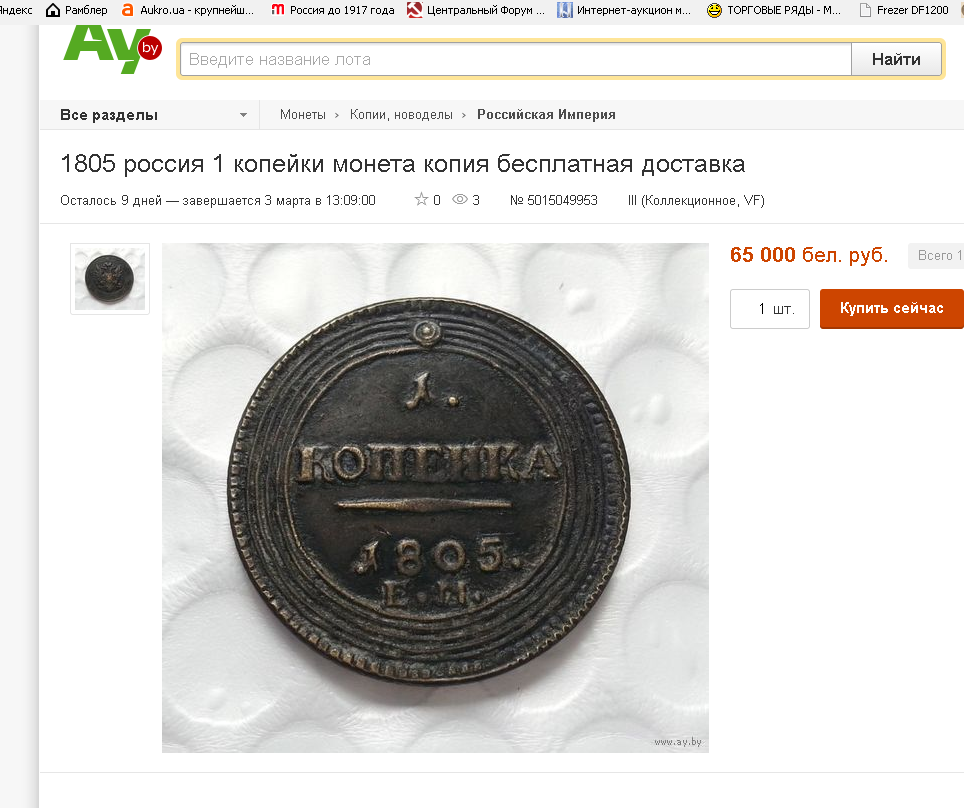The image size is (964, 808).
Task: Expand the Все разделы dropdown
Action: 154,115
